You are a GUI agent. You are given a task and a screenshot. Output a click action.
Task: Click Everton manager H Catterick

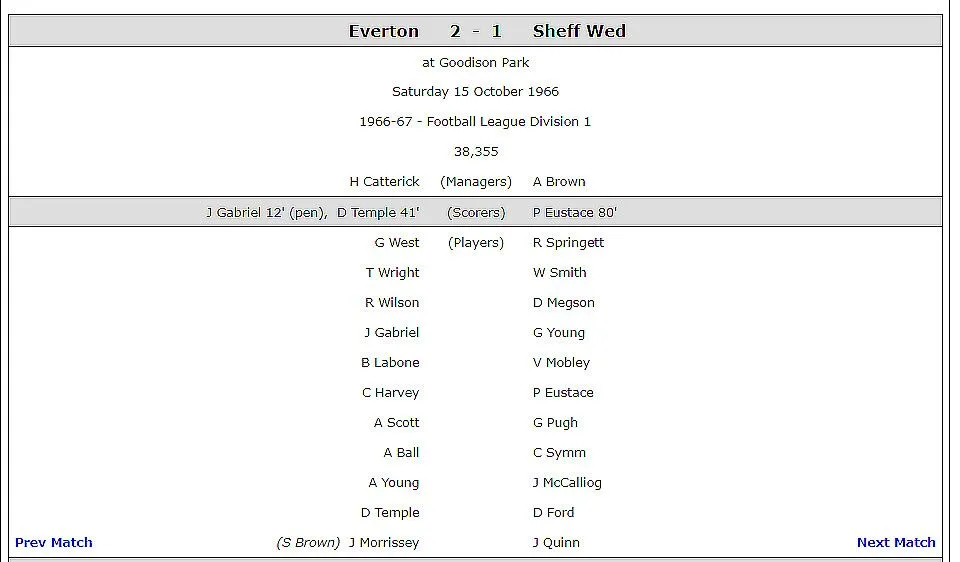[384, 182]
